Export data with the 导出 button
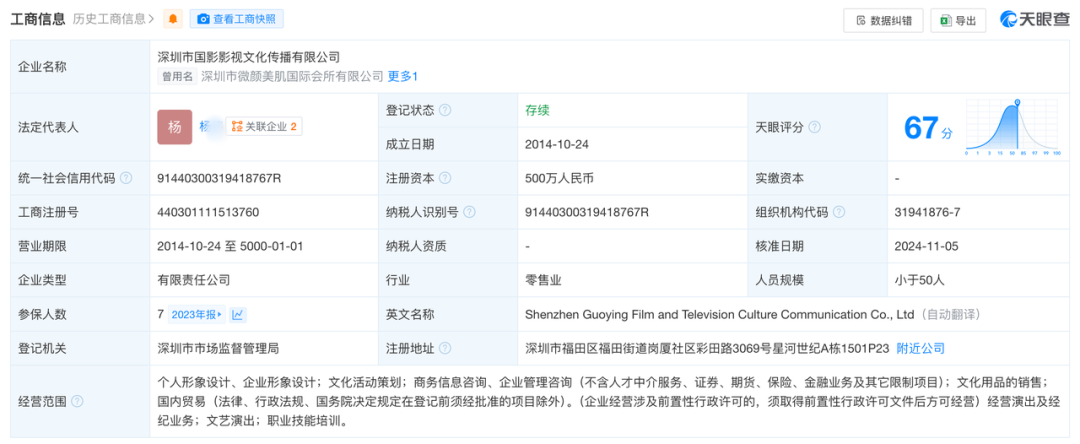Image resolution: width=1080 pixels, height=444 pixels. click(957, 20)
